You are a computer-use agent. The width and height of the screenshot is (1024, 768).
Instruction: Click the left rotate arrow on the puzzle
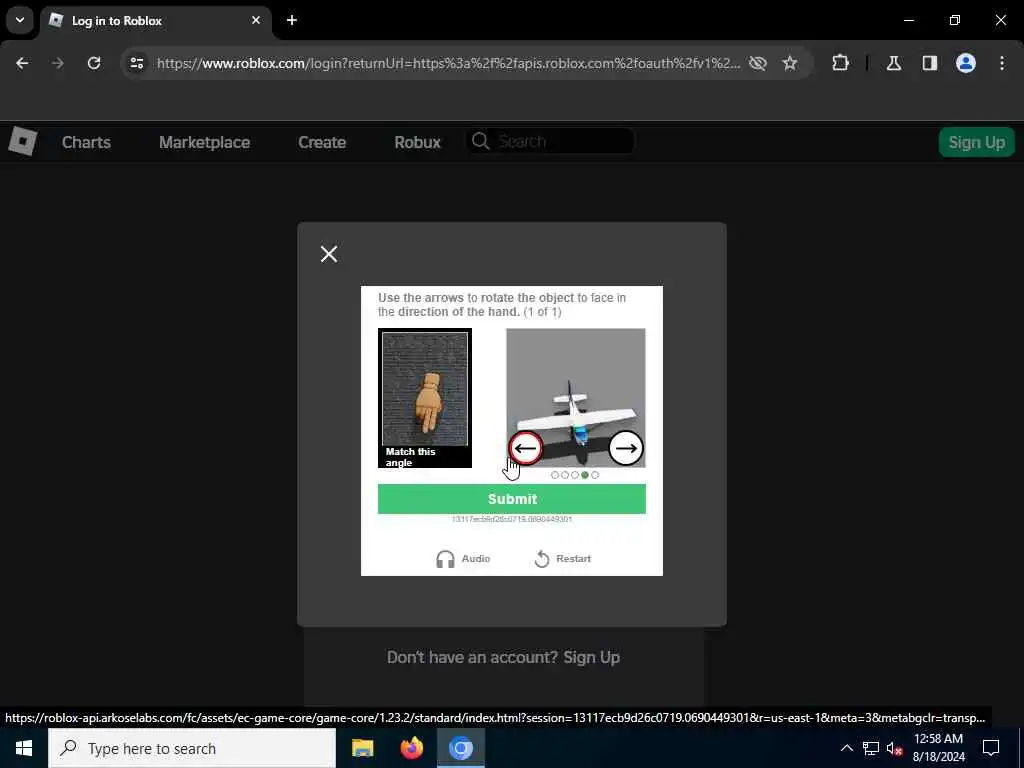[x=525, y=448]
